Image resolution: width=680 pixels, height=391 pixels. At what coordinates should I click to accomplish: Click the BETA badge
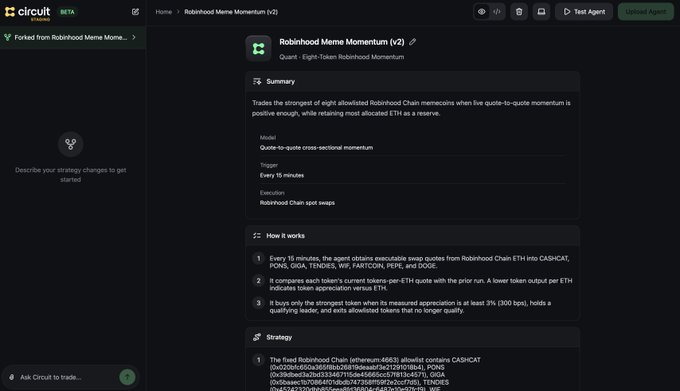67,12
